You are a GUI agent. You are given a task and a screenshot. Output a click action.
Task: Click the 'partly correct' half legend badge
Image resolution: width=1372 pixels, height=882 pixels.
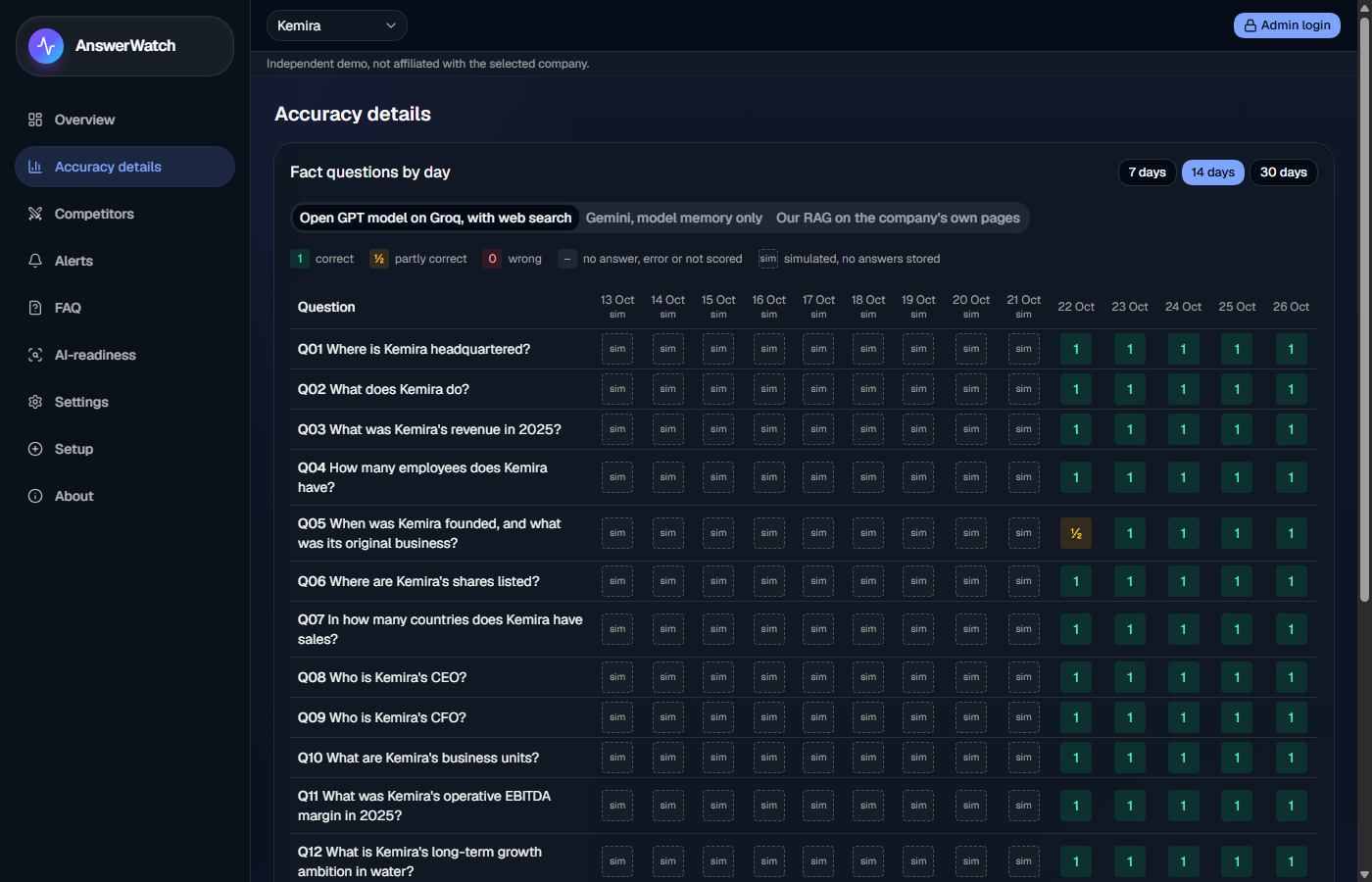[x=379, y=259]
